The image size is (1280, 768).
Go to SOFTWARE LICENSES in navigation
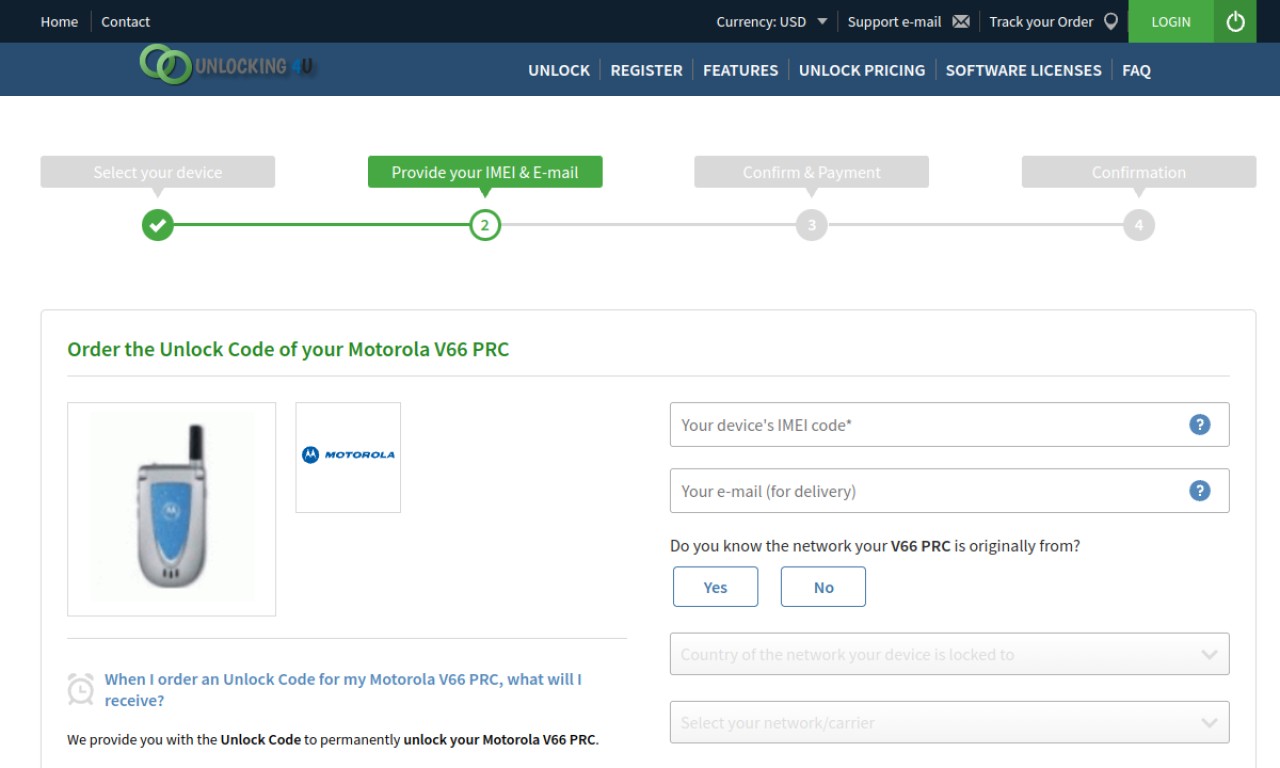[1023, 70]
